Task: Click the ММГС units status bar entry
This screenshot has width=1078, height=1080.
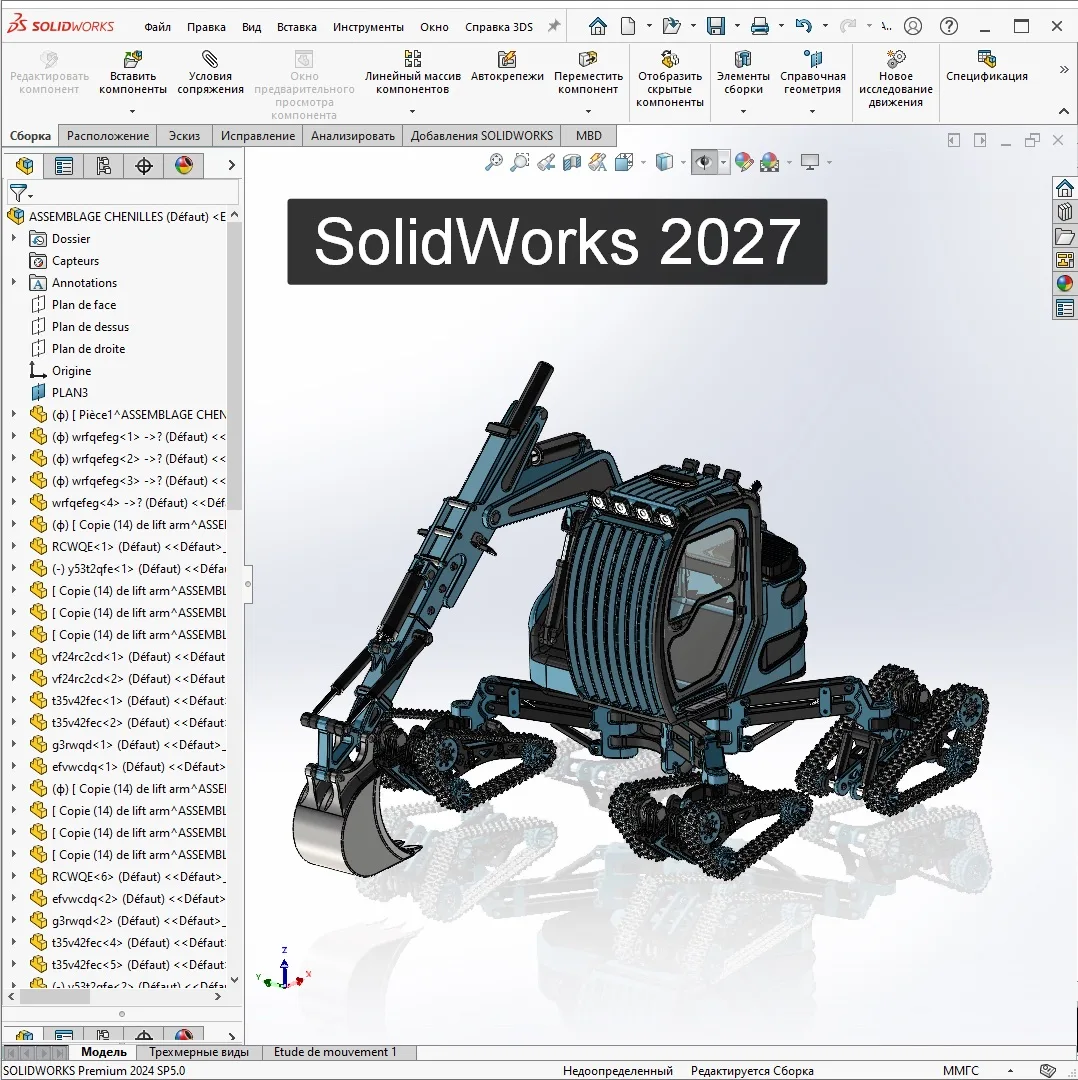Action: pos(960,1070)
